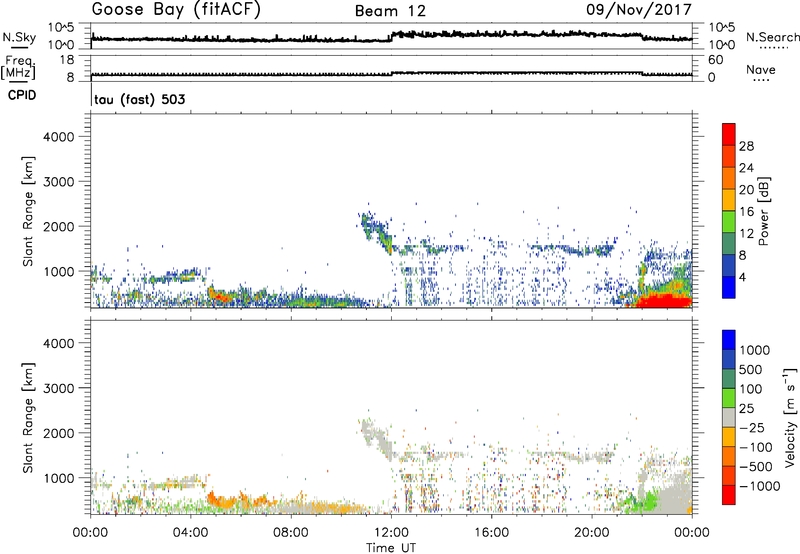Click the '4000' tick of the power panel

[59, 137]
